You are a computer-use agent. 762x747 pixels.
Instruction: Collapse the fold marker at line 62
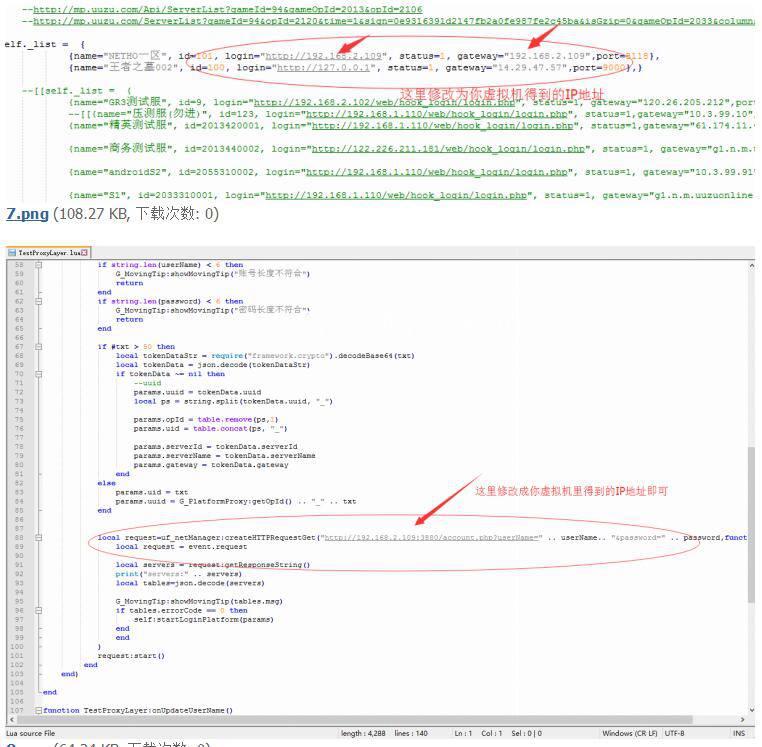[39, 301]
